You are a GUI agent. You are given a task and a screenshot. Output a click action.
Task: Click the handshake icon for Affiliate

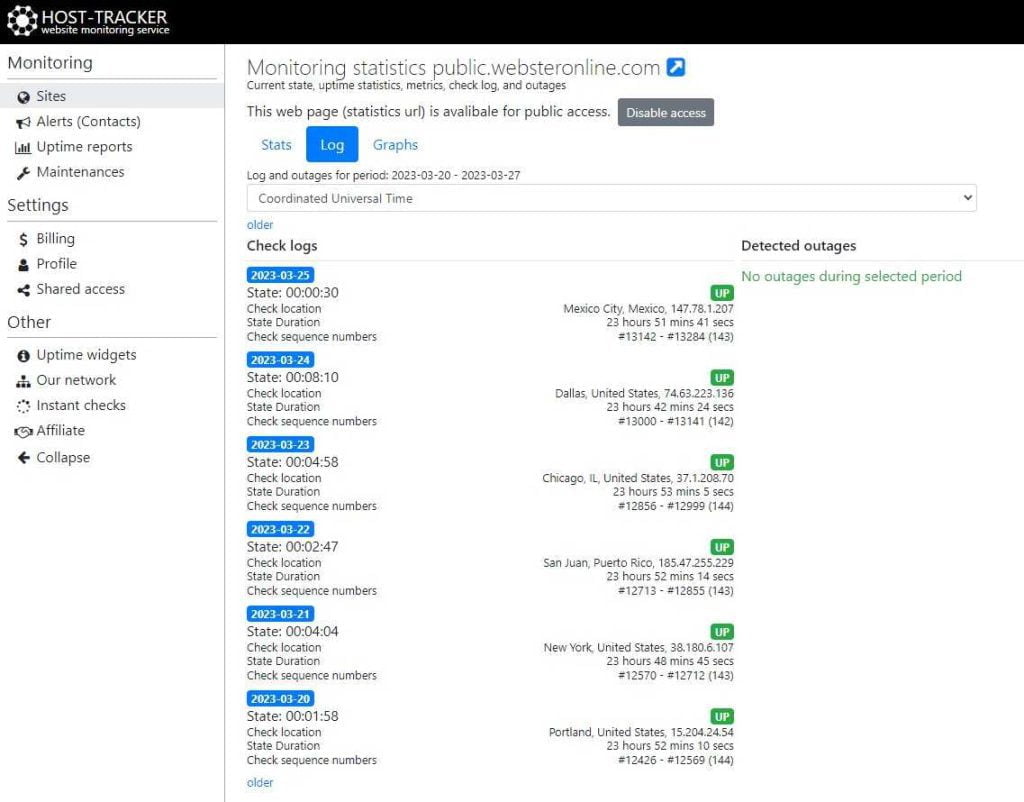click(23, 431)
